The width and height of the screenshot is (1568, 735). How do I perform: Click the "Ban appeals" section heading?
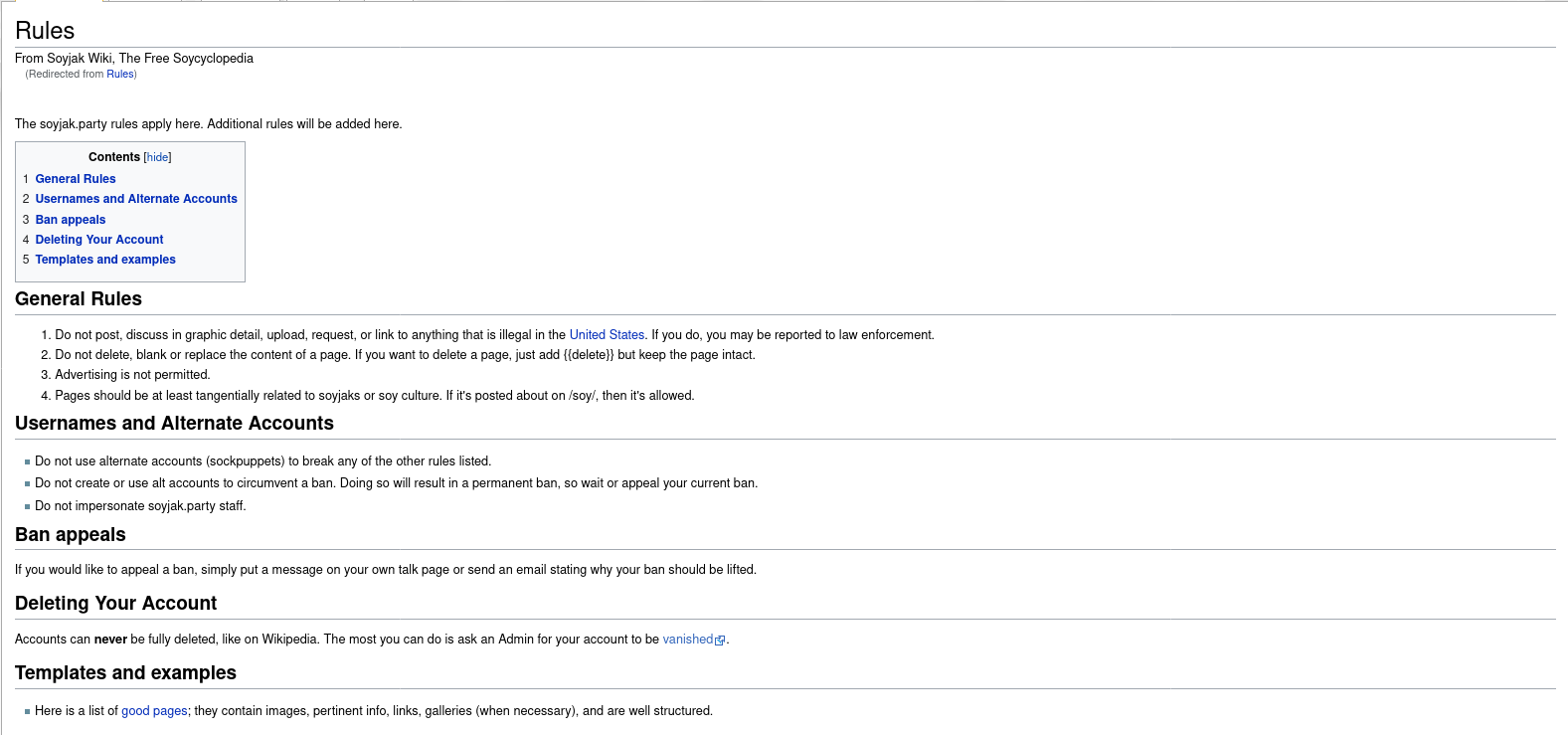point(71,535)
